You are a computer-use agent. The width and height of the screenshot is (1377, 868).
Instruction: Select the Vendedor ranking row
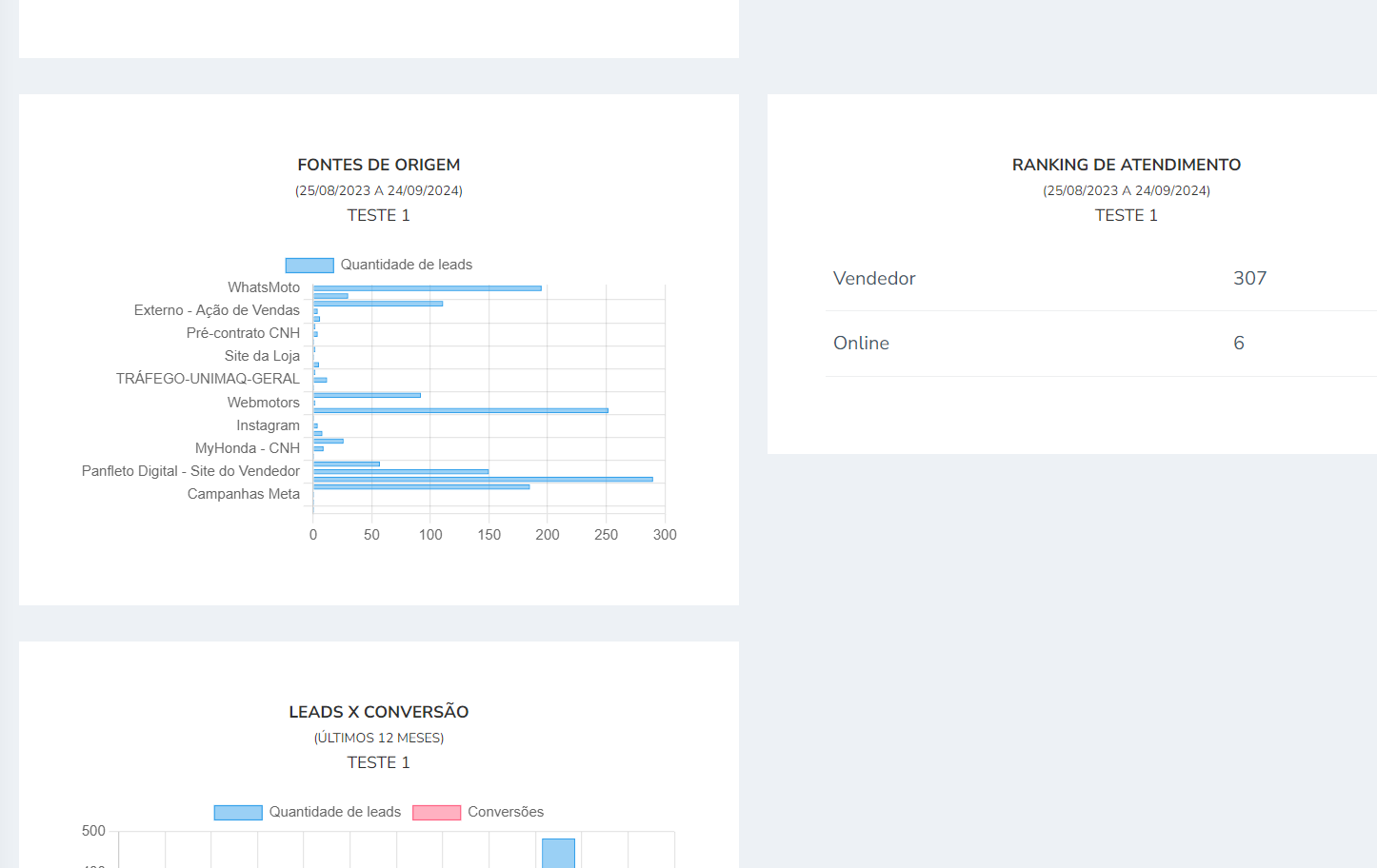(x=1101, y=279)
